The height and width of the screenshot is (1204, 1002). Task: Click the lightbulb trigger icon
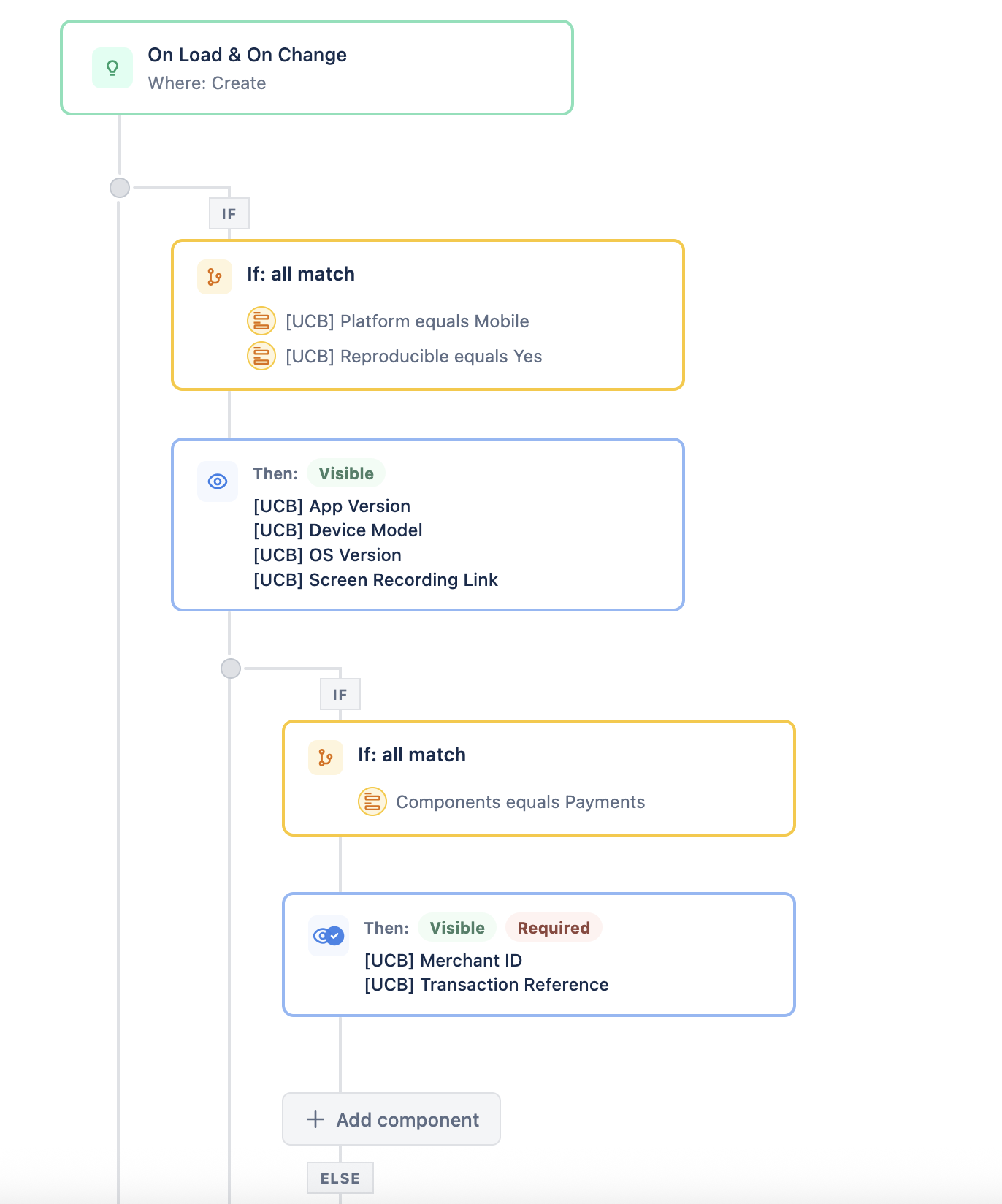coord(112,68)
